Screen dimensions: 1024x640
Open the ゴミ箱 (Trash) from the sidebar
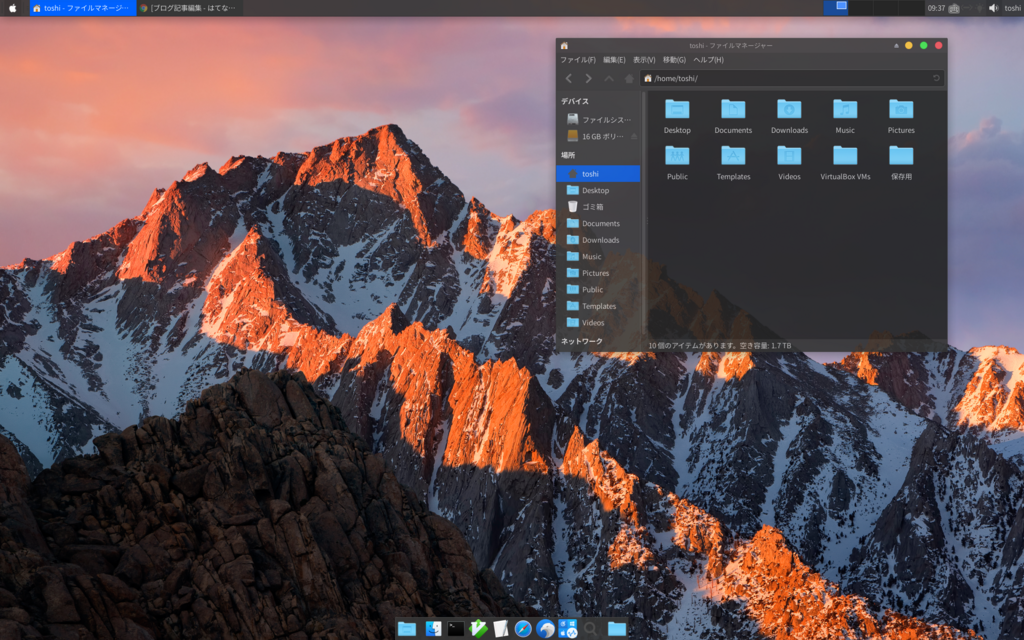click(592, 206)
